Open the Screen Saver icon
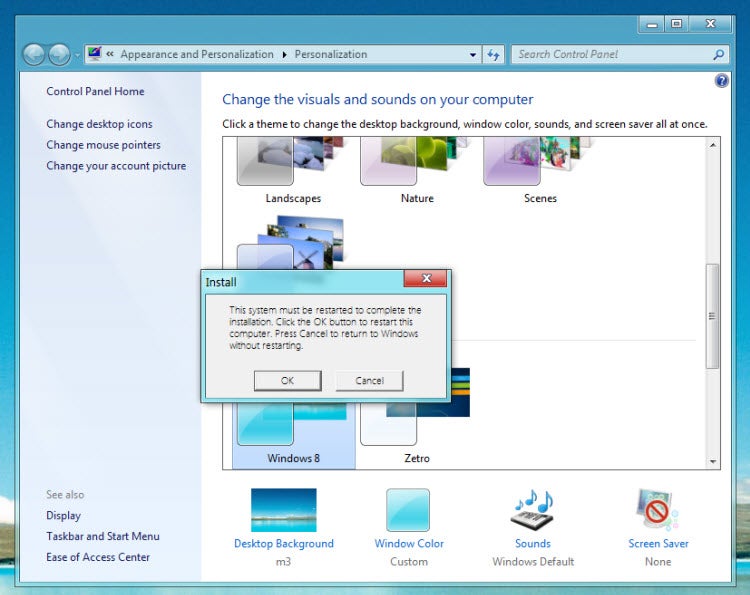750x595 pixels. 657,509
